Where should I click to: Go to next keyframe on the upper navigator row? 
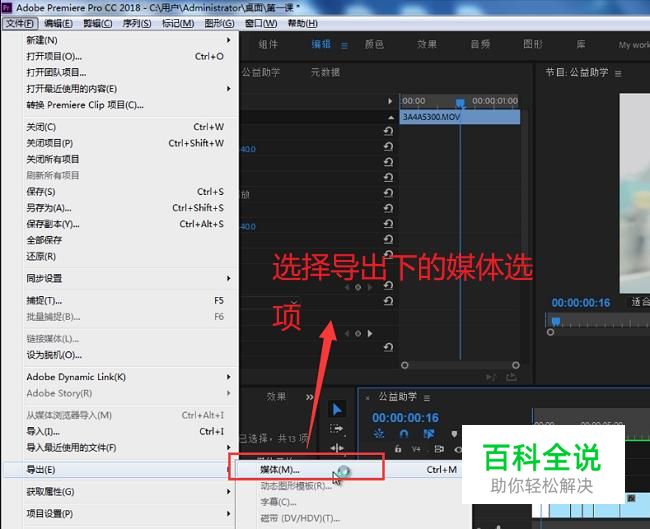click(369, 287)
